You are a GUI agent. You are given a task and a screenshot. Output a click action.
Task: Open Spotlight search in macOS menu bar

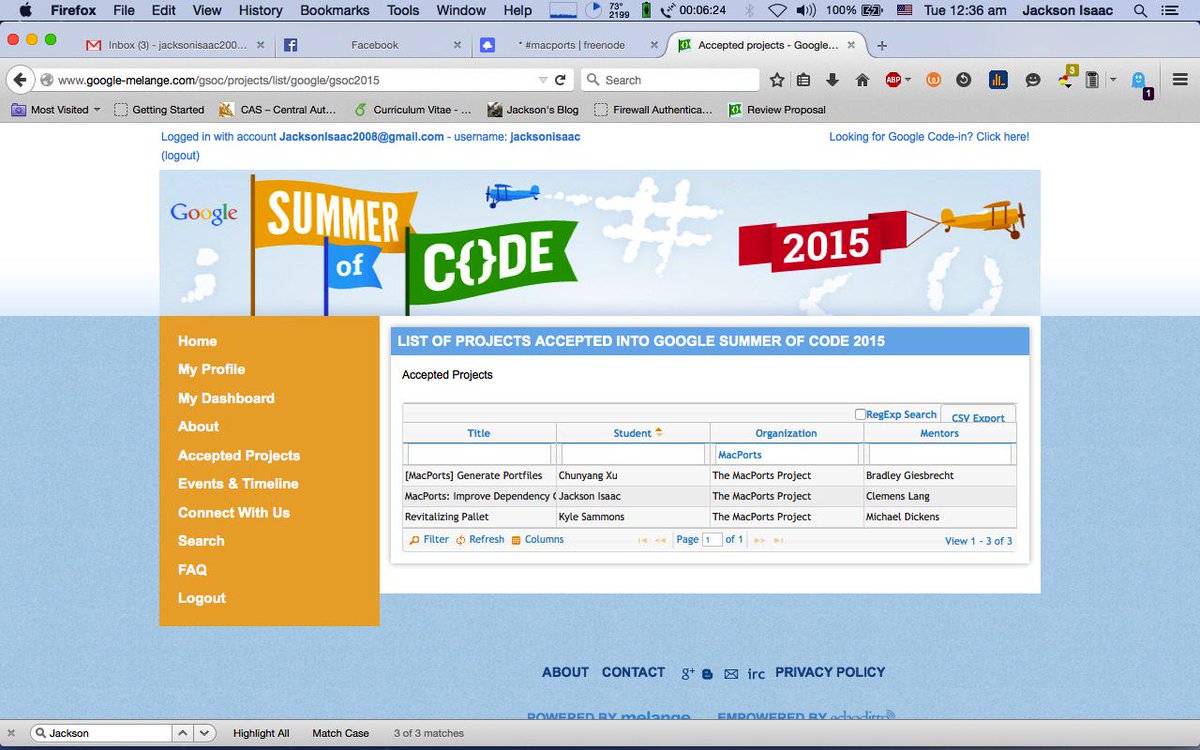(1141, 10)
